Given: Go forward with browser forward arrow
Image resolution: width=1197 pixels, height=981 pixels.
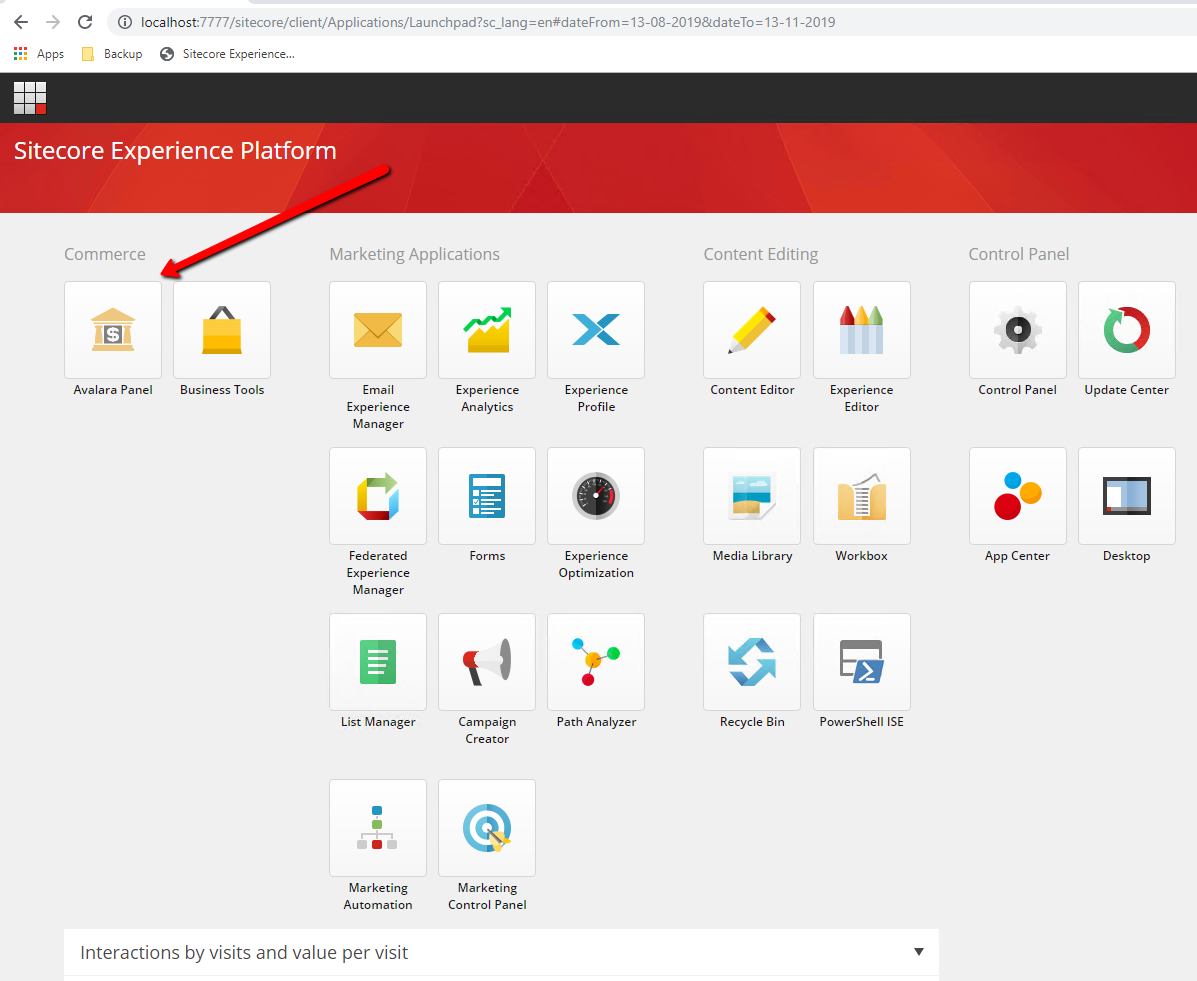Looking at the screenshot, I should 53,22.
